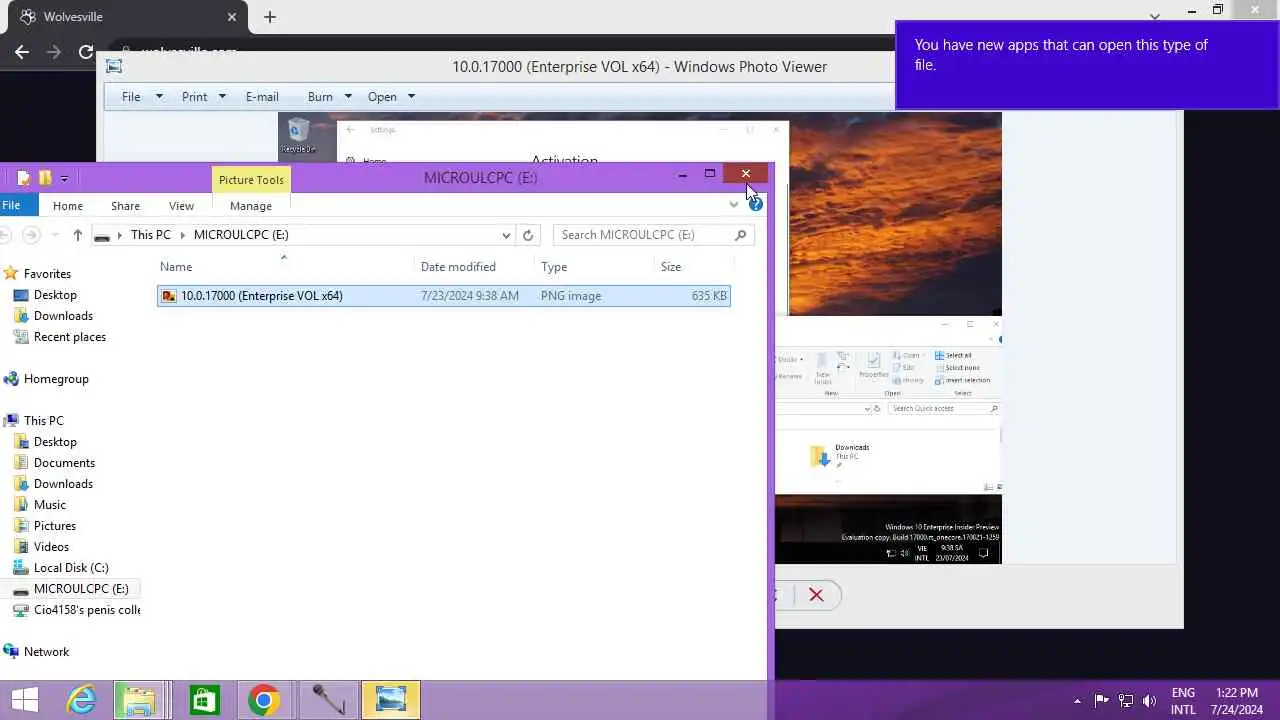This screenshot has height=720, width=1280.
Task: Go up one folder with Up arrow
Action: point(77,235)
